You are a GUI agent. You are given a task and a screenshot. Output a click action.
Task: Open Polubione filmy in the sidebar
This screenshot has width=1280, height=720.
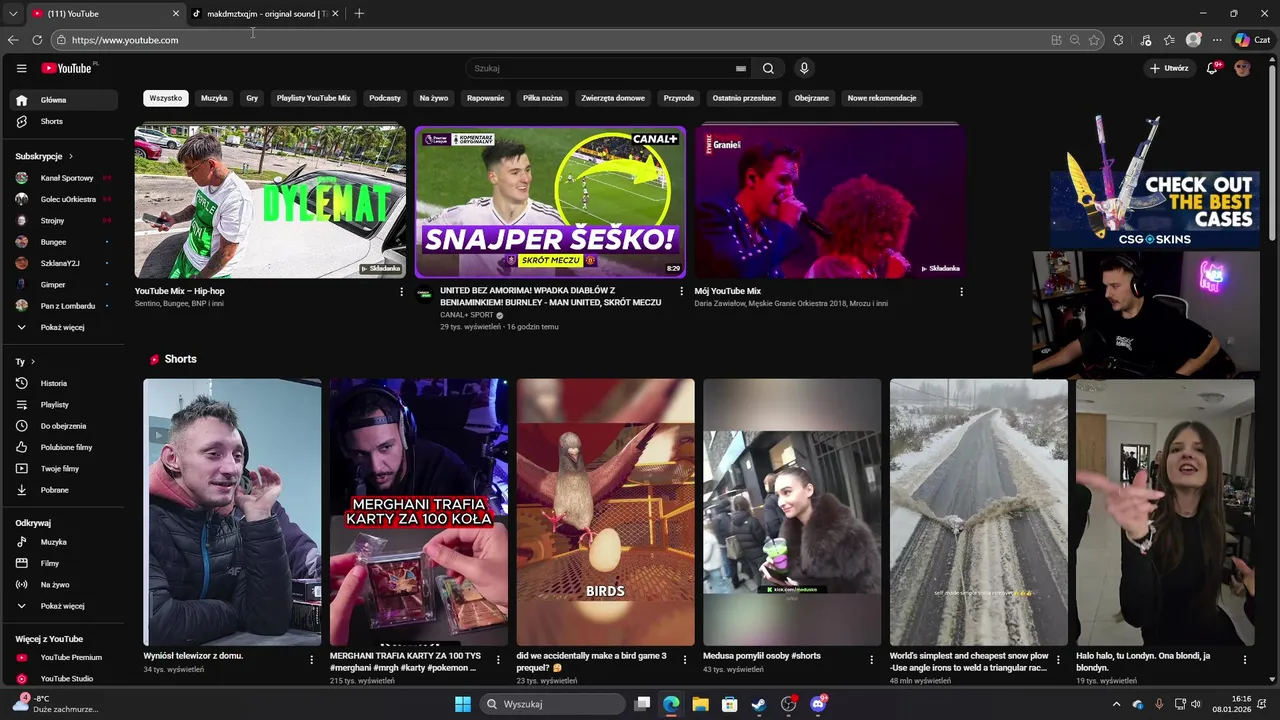(64, 447)
